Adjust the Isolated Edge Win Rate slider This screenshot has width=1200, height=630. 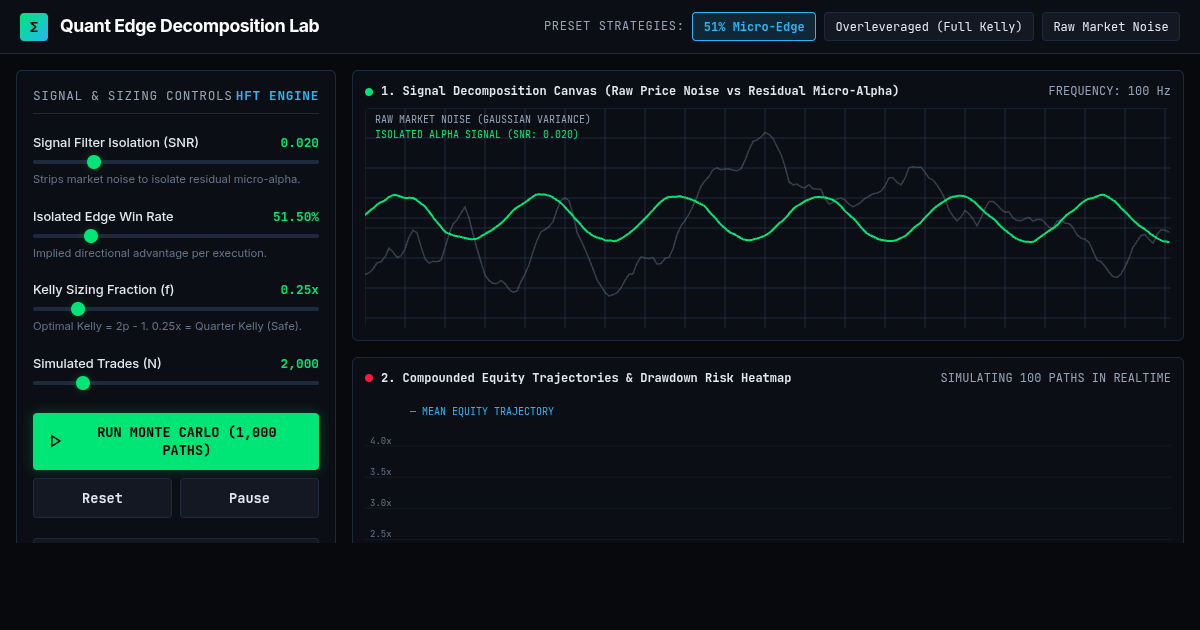pyautogui.click(x=176, y=236)
